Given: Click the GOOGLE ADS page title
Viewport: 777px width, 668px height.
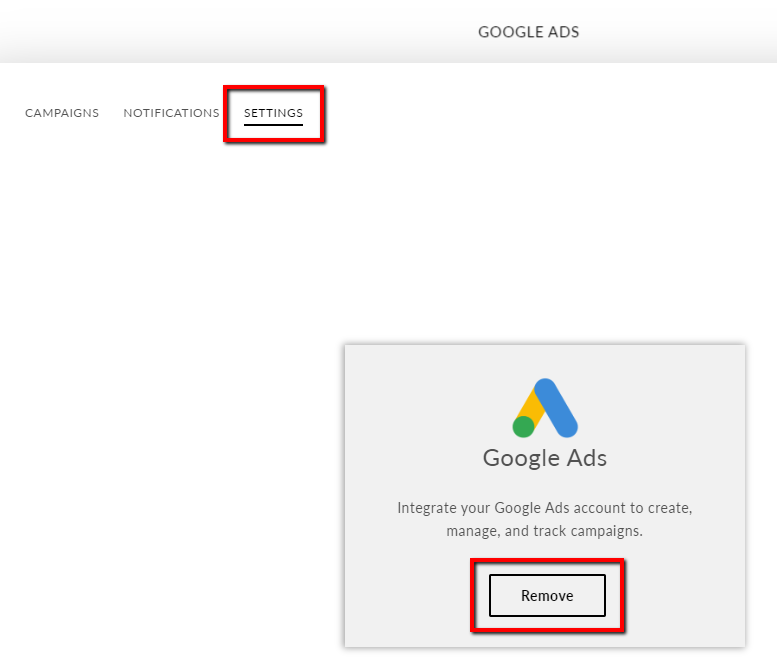Looking at the screenshot, I should pyautogui.click(x=528, y=32).
